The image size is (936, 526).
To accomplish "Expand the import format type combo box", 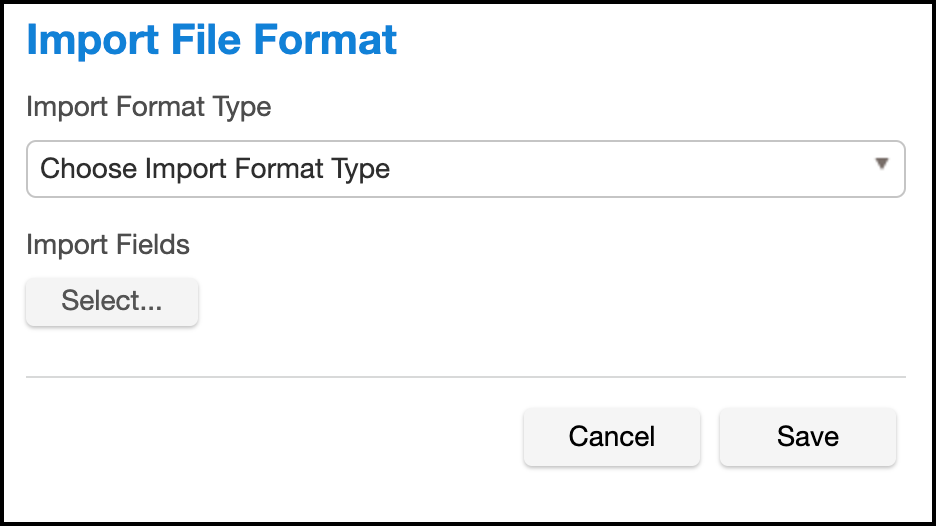I will click(465, 169).
